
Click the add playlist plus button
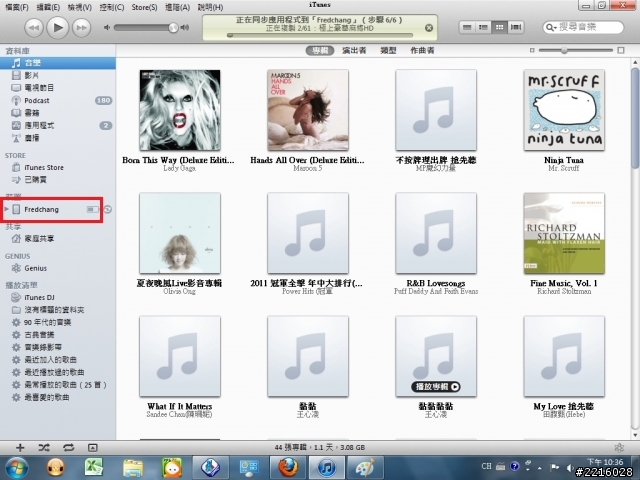(x=20, y=448)
